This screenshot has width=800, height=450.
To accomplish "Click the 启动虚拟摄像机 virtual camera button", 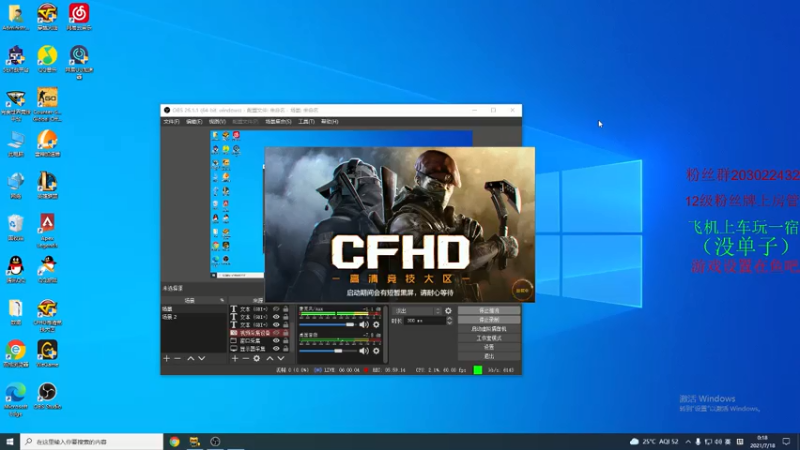I will 489,329.
